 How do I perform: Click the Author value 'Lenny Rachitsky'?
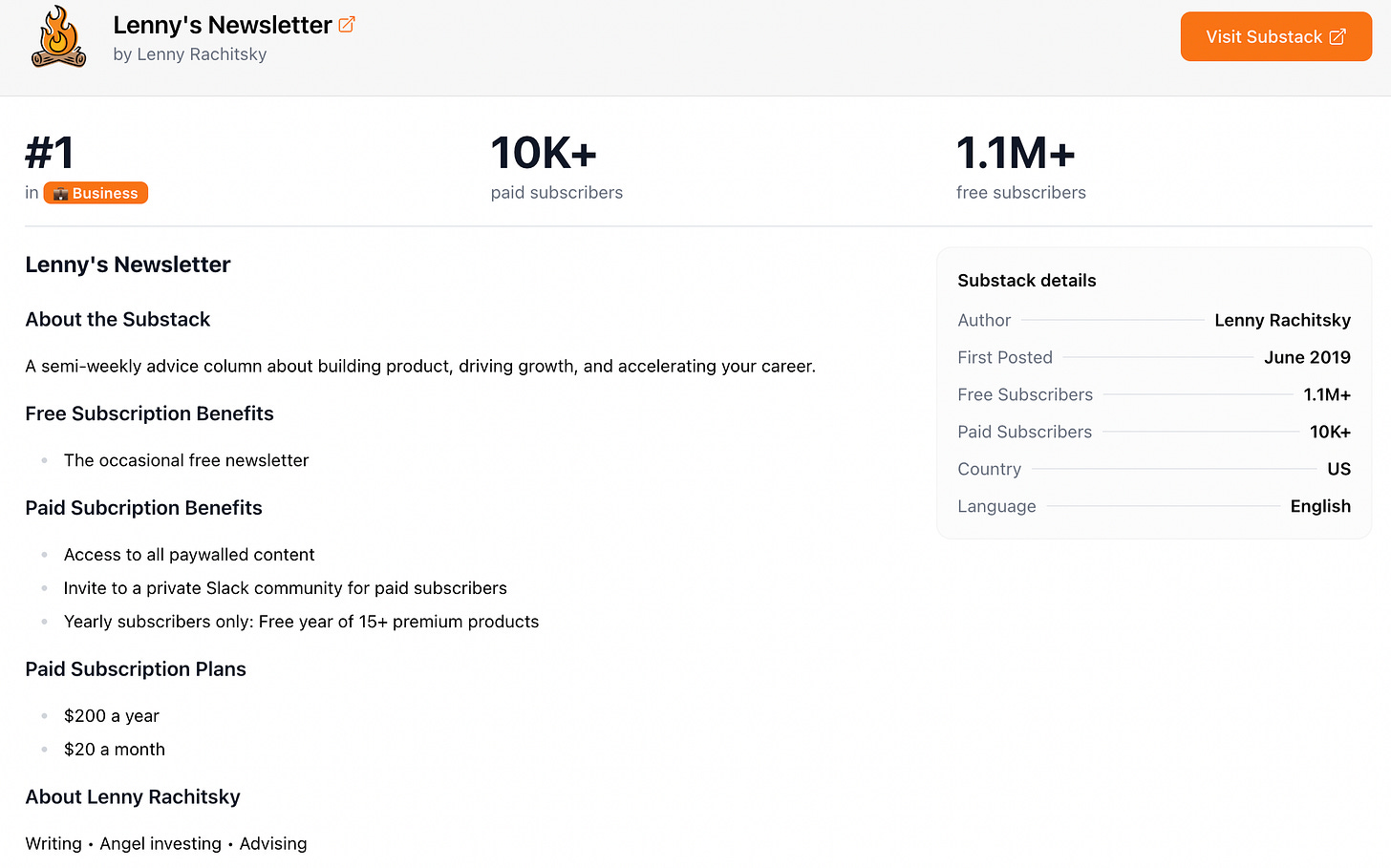tap(1282, 320)
